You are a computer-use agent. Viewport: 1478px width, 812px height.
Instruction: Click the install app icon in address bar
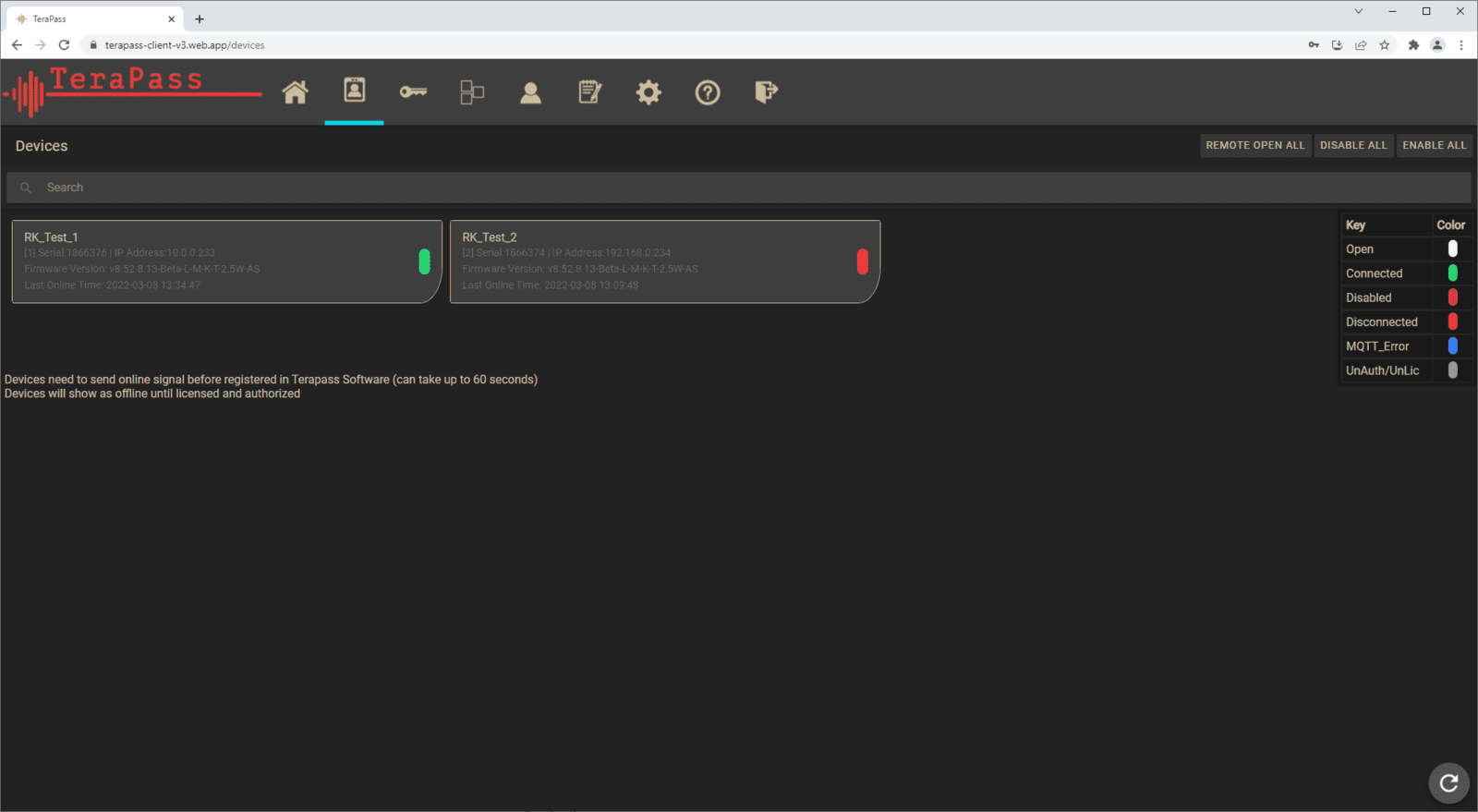1337,44
